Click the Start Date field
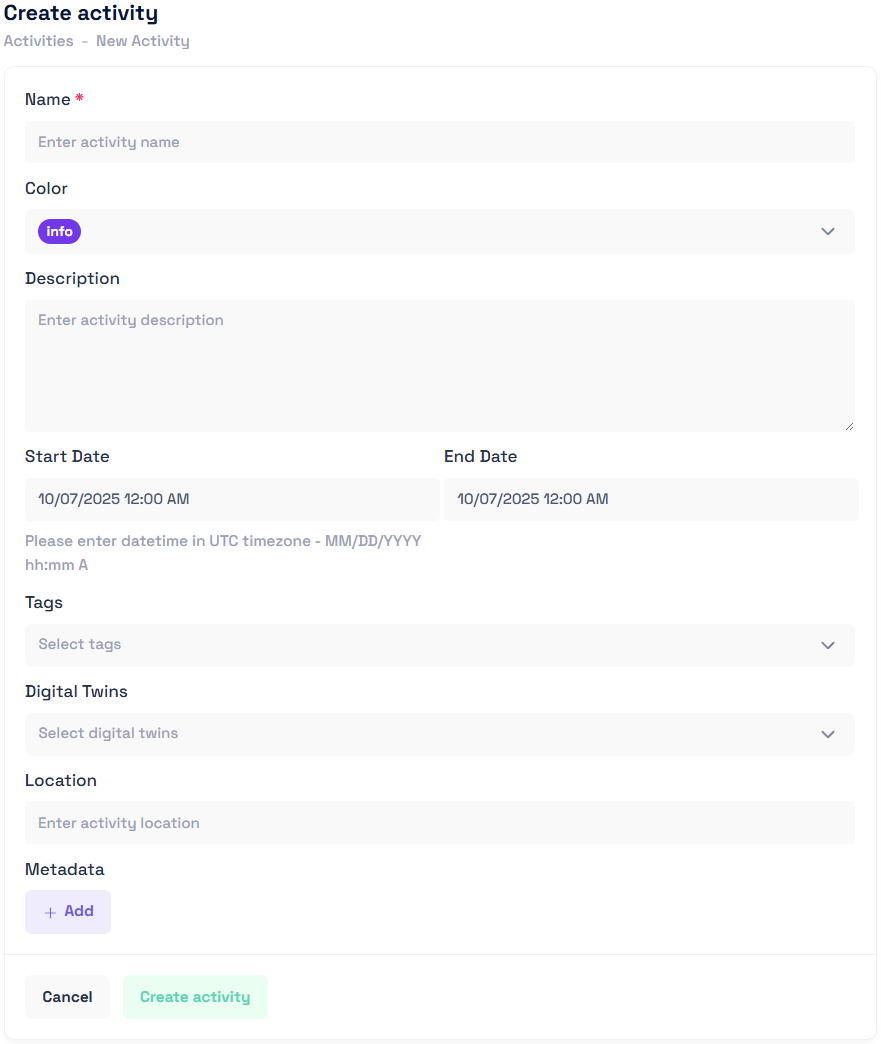The image size is (881, 1044). (232, 499)
